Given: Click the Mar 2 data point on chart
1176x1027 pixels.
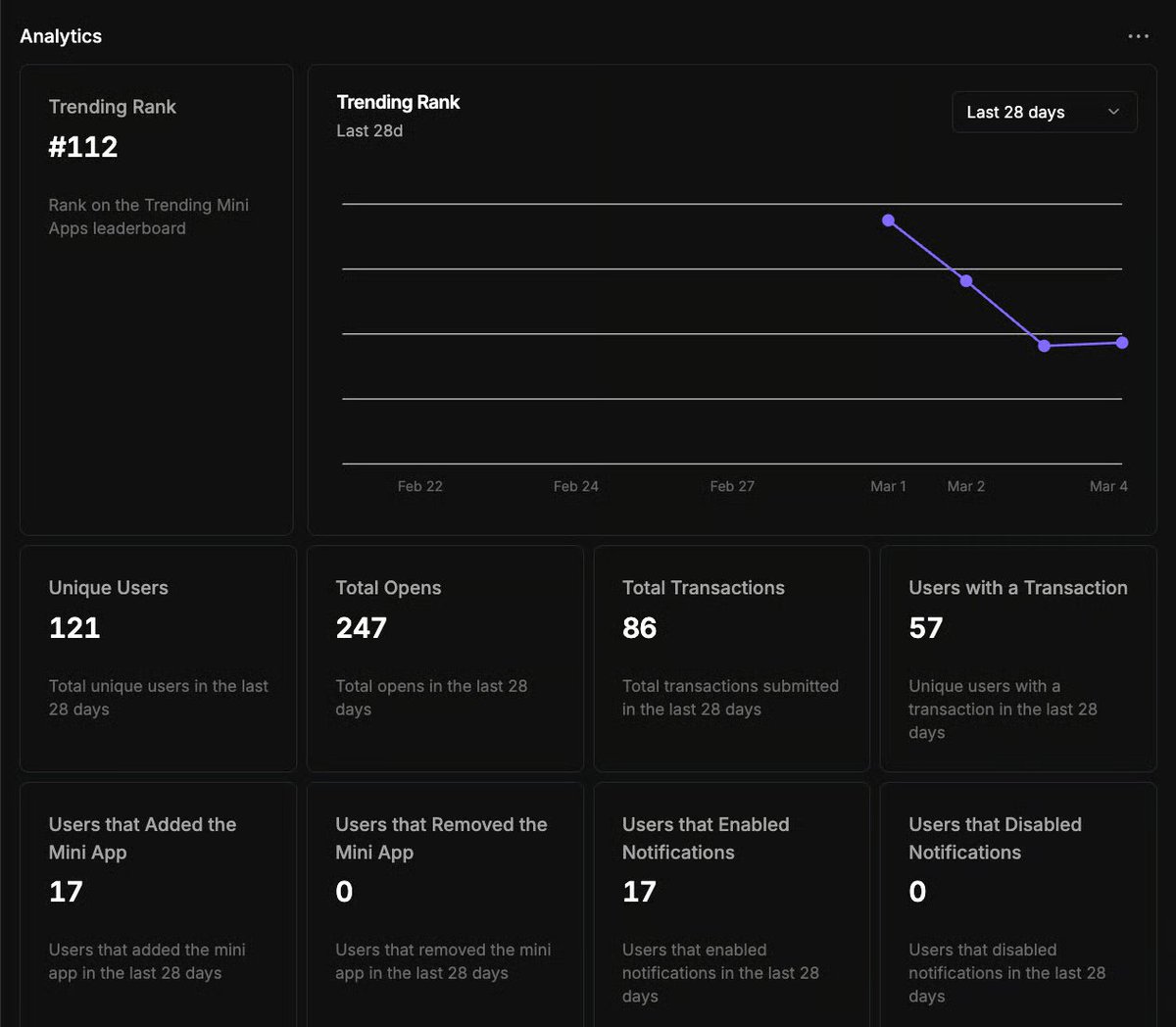Looking at the screenshot, I should 966,281.
